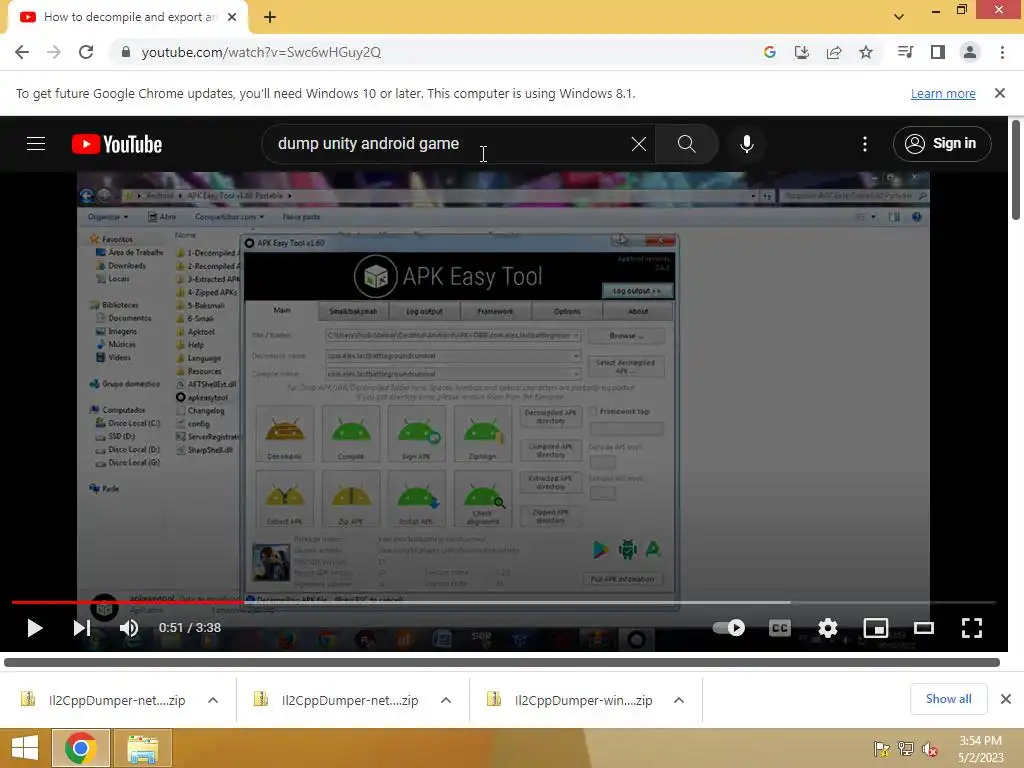Open Action Center flag icon
1024x768 pixels.
point(881,749)
